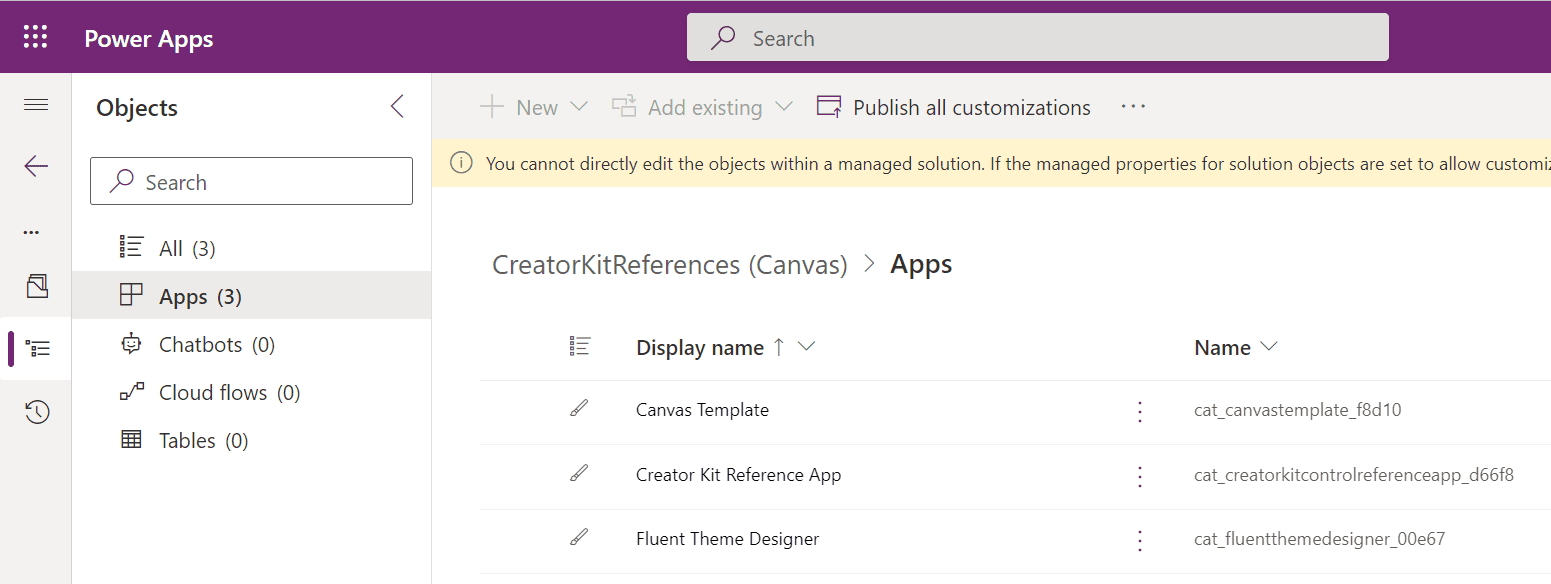
Task: Click pencil icon for Fluent Theme Designer
Action: [578, 537]
